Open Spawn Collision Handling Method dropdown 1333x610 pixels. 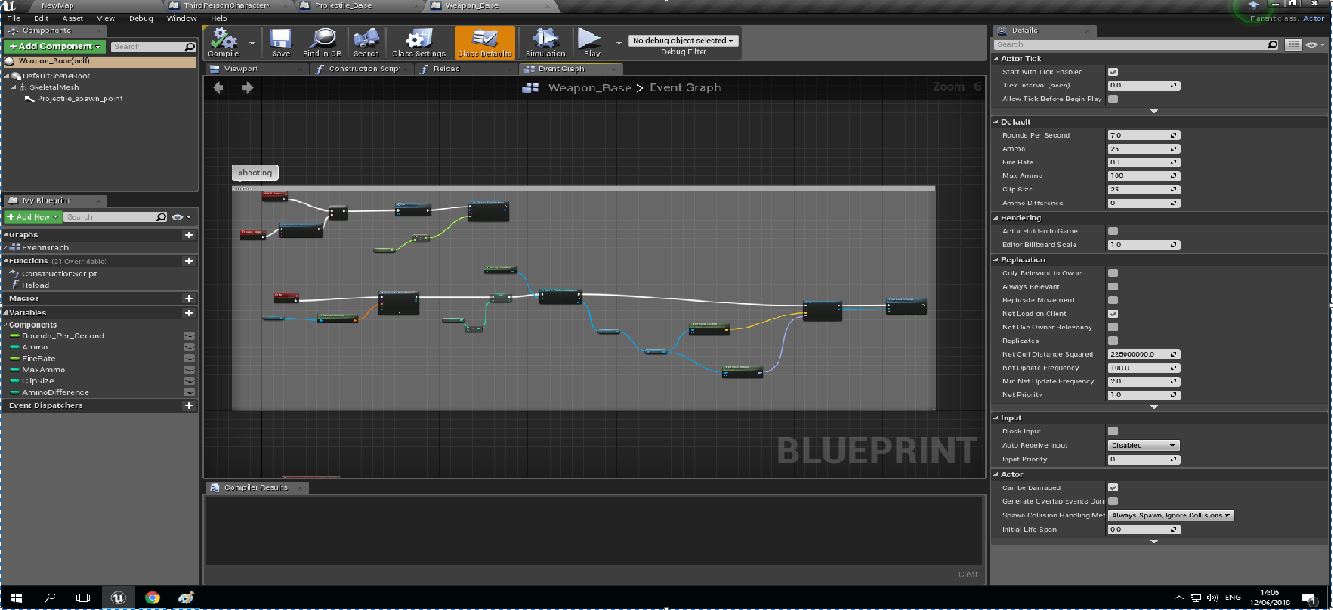coord(1170,515)
